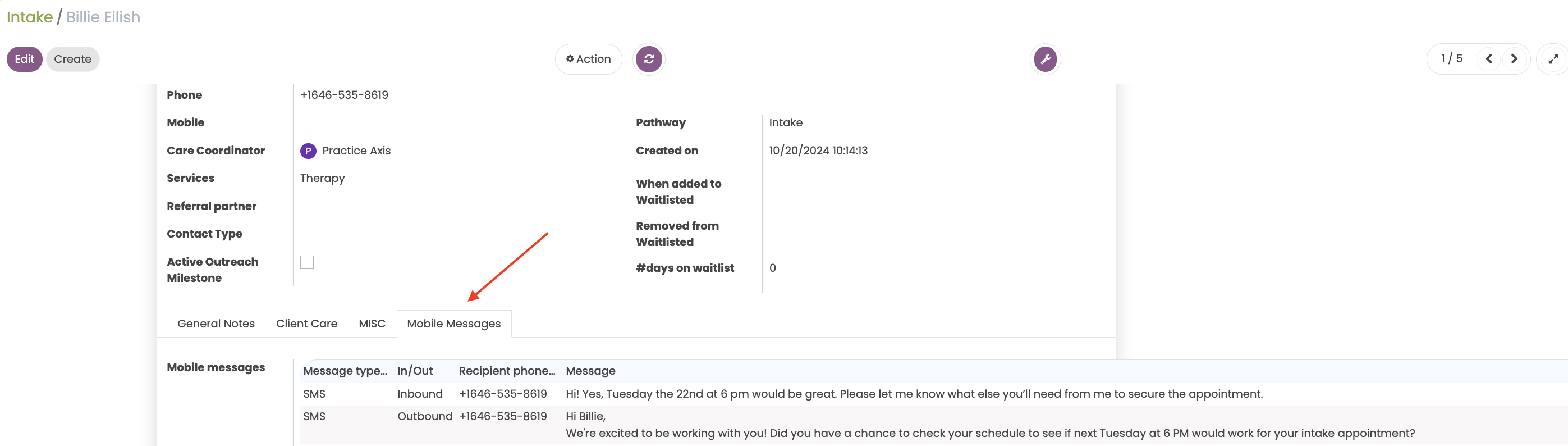Go to next record arrow
1568x446 pixels.
(x=1514, y=59)
